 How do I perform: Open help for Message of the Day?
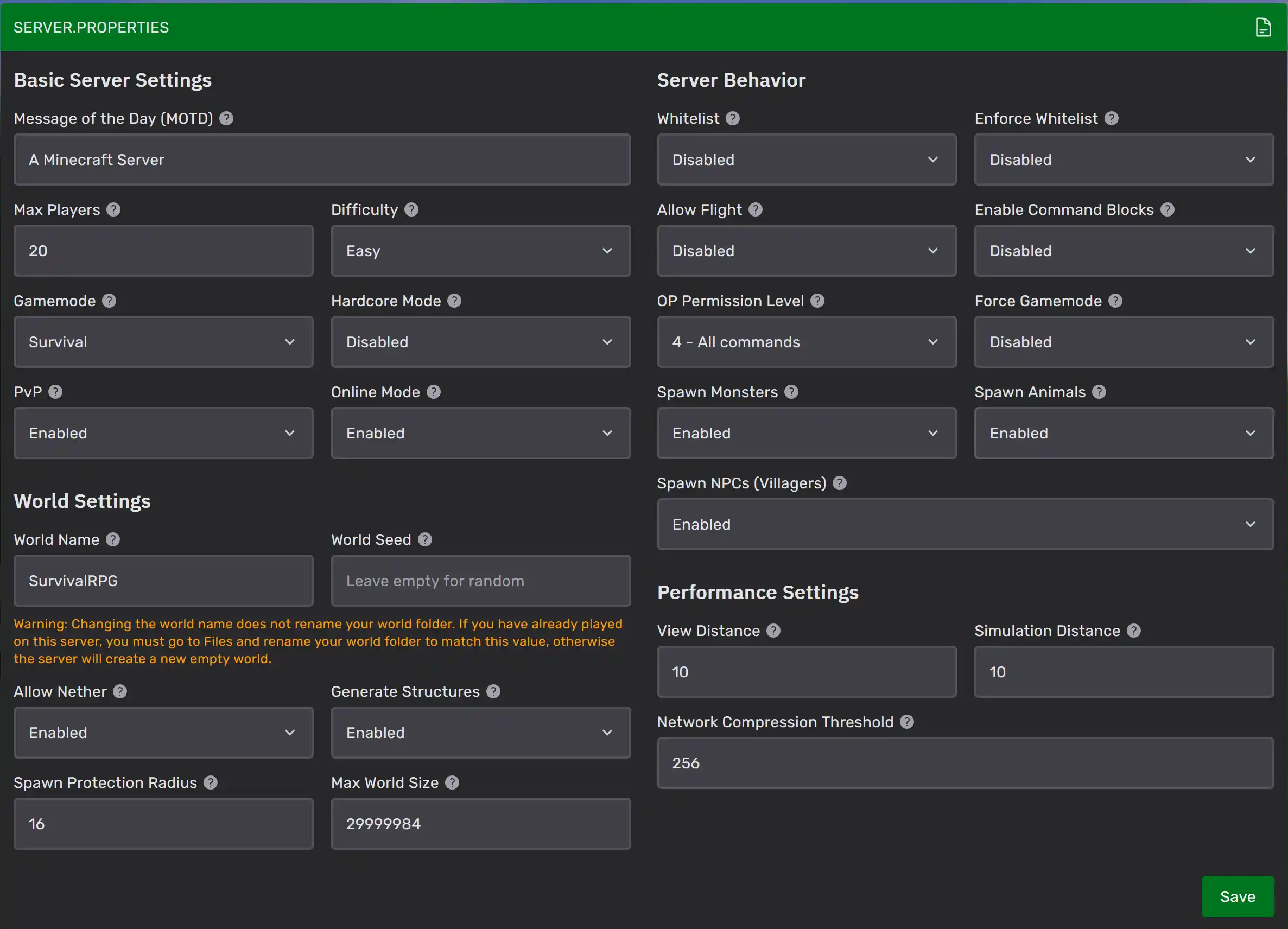tap(226, 118)
